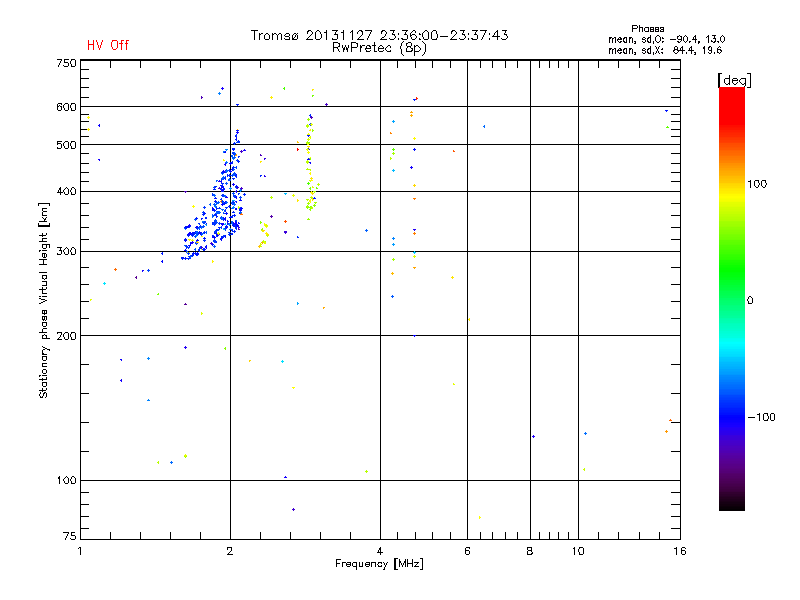Click the y-axis '600' tick label
The height and width of the screenshot is (600, 800).
point(66,107)
